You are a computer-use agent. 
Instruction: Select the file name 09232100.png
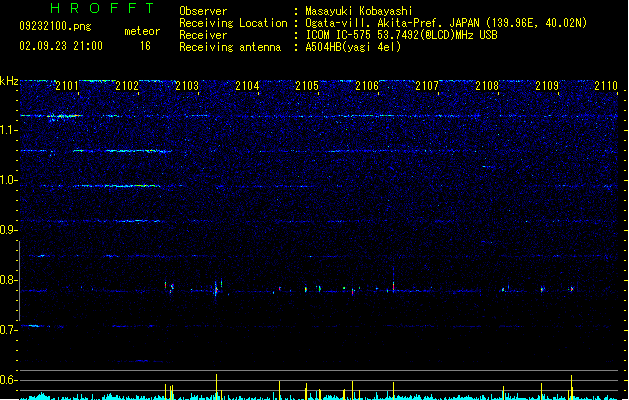coord(55,26)
